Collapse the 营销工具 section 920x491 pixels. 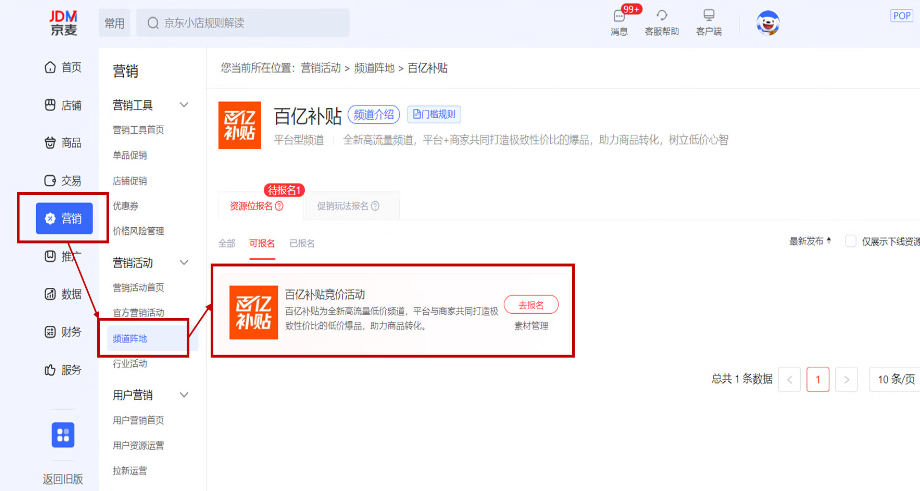(x=184, y=105)
